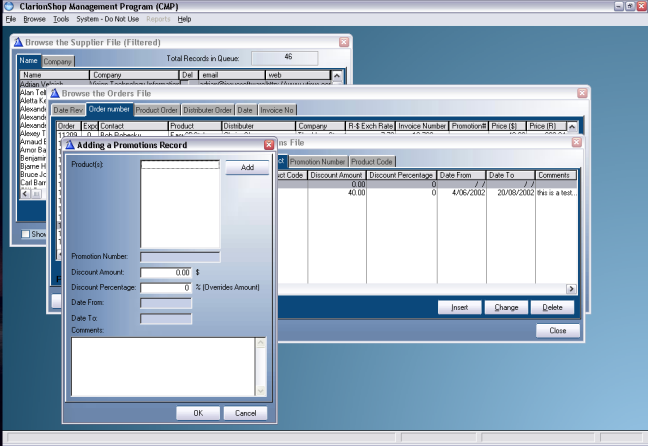Viewport: 648px width, 446px height.
Task: Click the Browse the Orders File window icon
Action: pos(55,93)
